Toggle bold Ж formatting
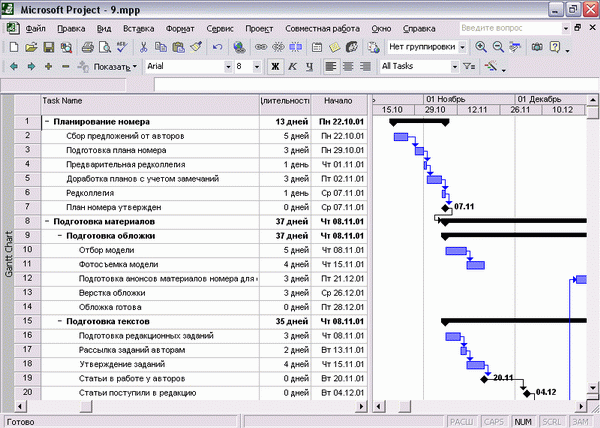600x428 pixels. click(x=275, y=67)
